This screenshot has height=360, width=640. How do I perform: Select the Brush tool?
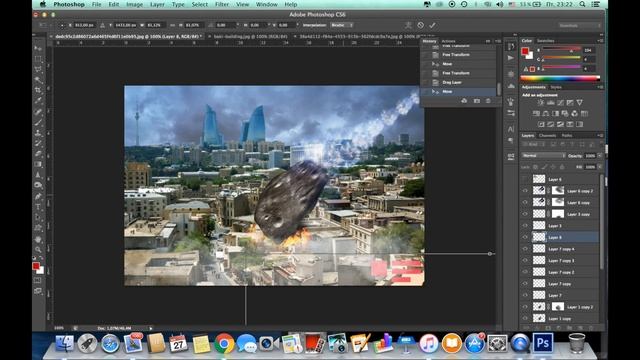(x=38, y=122)
